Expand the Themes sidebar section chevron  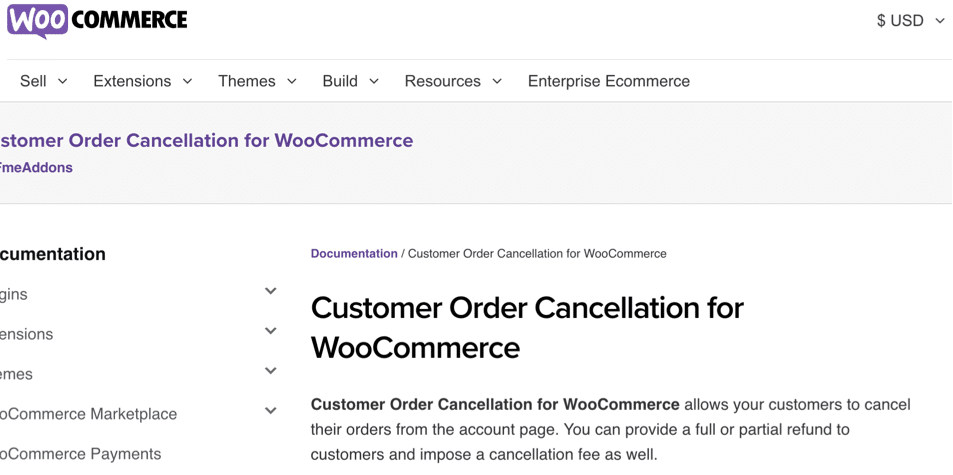[270, 371]
